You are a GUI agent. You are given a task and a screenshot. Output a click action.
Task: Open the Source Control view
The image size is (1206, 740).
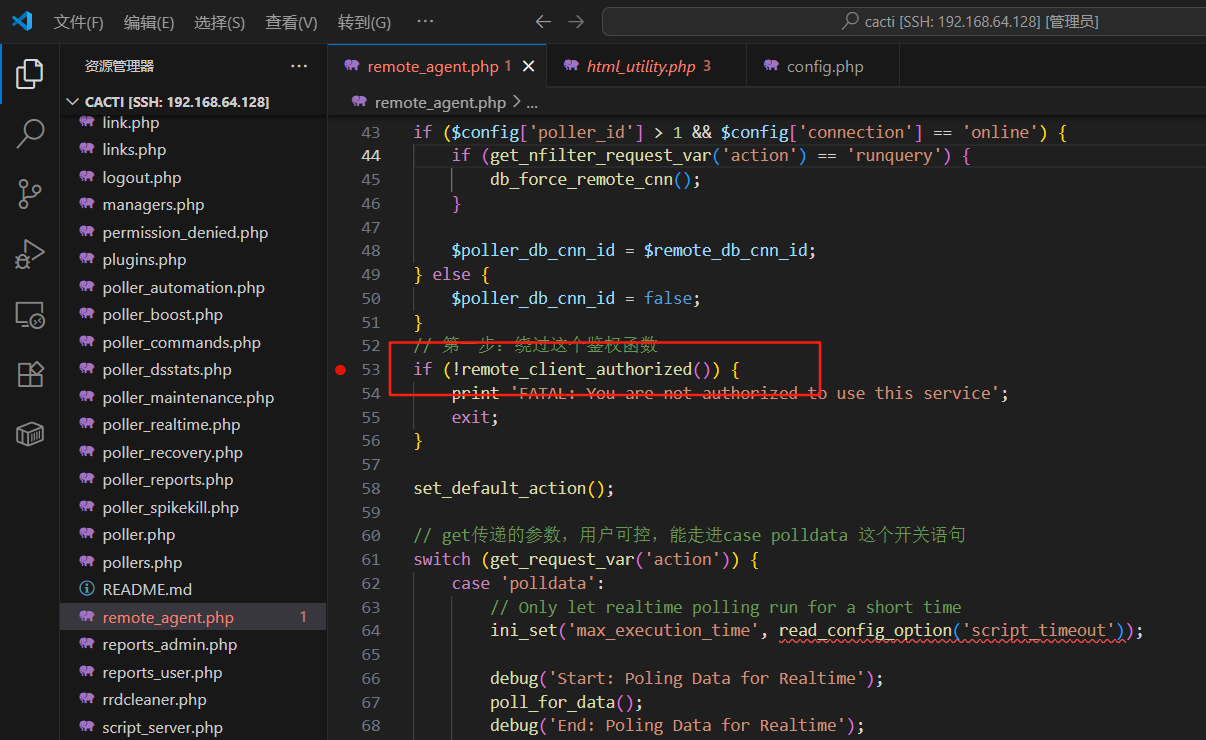(30, 194)
